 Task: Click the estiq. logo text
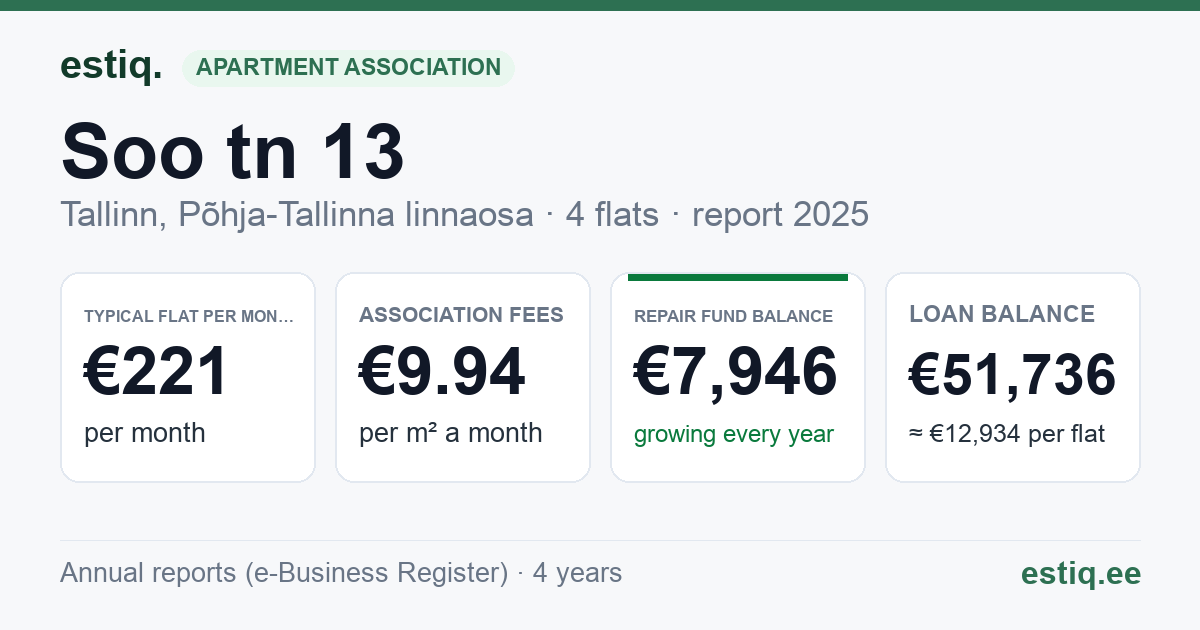pyautogui.click(x=111, y=66)
